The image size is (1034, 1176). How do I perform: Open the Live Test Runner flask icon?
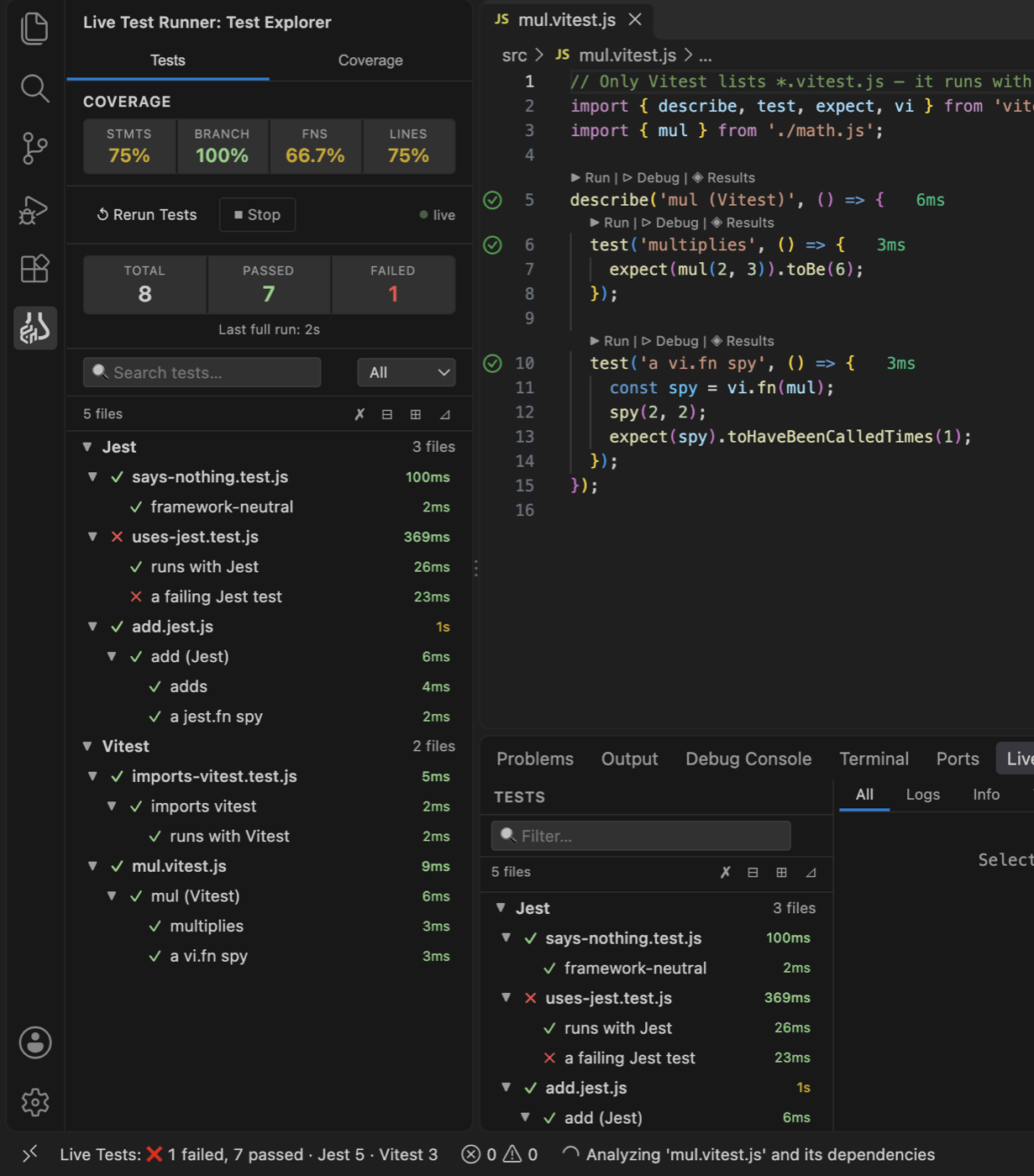35,328
